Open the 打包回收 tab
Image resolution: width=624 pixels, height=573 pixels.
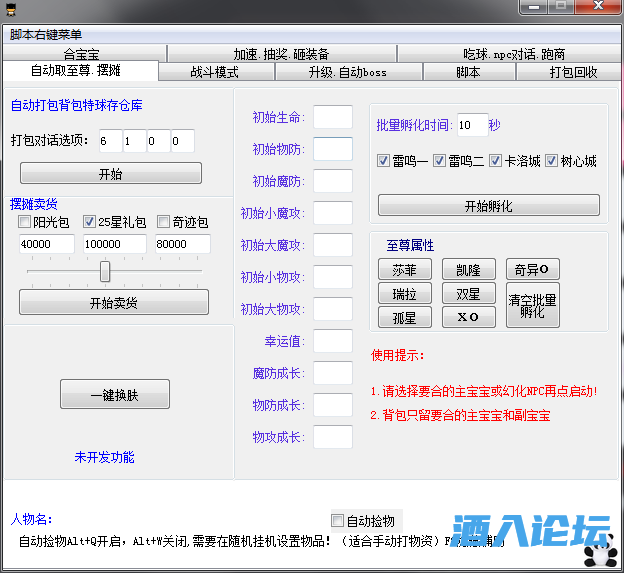[573, 72]
